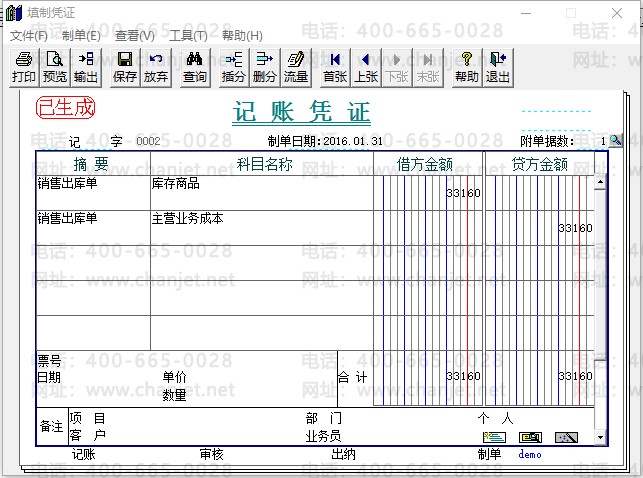The height and width of the screenshot is (478, 643).
Task: Go to previous voucher with 上张
Action: click(x=366, y=67)
